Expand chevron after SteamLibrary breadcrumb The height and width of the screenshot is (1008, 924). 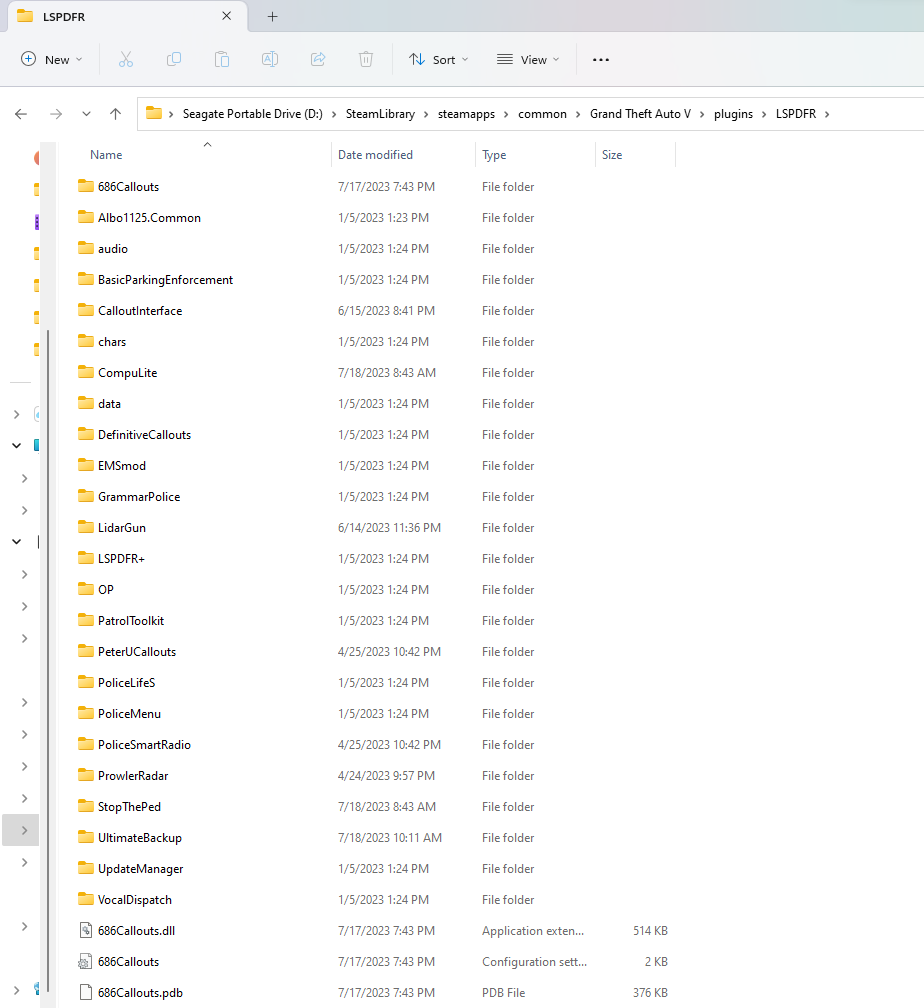426,114
